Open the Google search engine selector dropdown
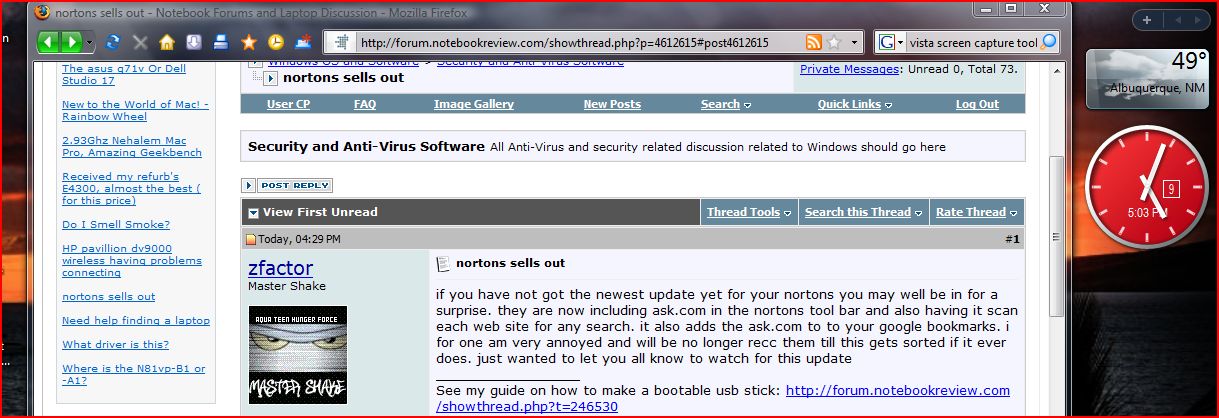The image size is (1219, 418). (889, 42)
